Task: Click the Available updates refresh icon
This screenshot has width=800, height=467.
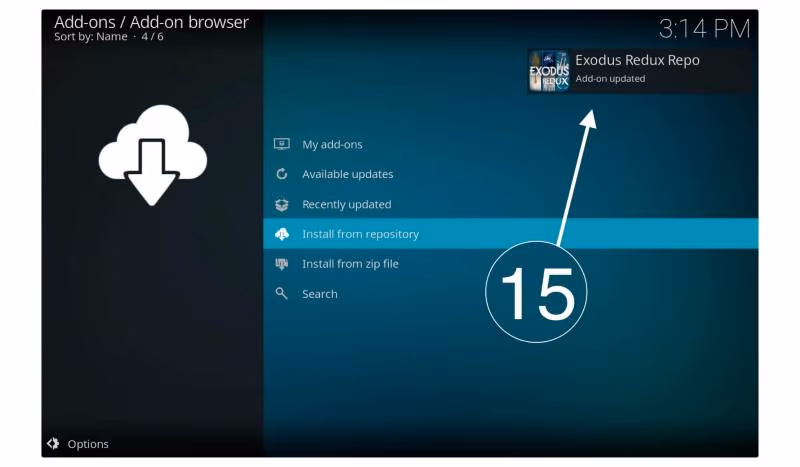Action: click(282, 174)
